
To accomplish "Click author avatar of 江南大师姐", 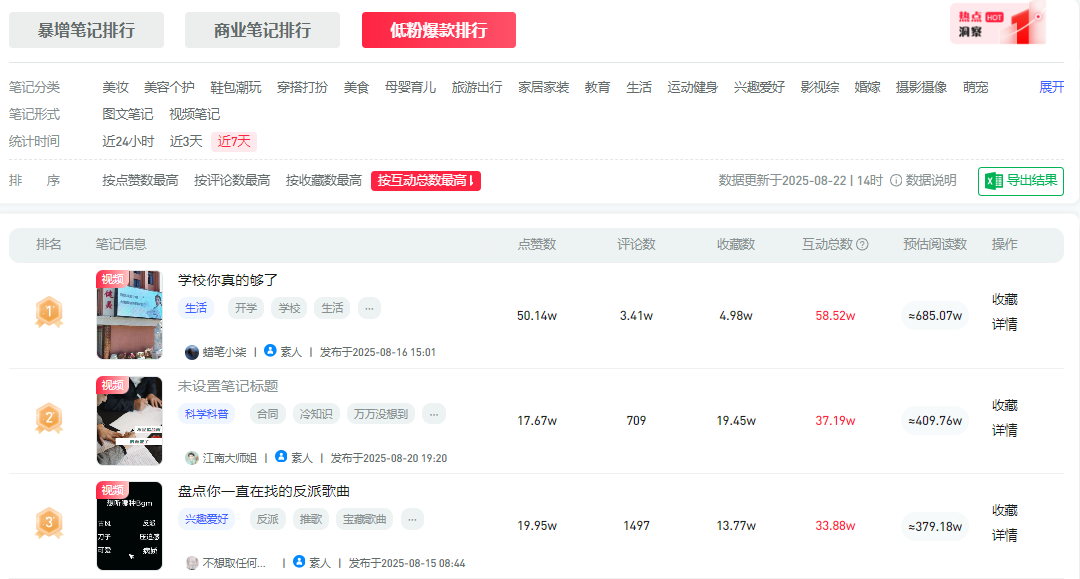I will tap(192, 458).
